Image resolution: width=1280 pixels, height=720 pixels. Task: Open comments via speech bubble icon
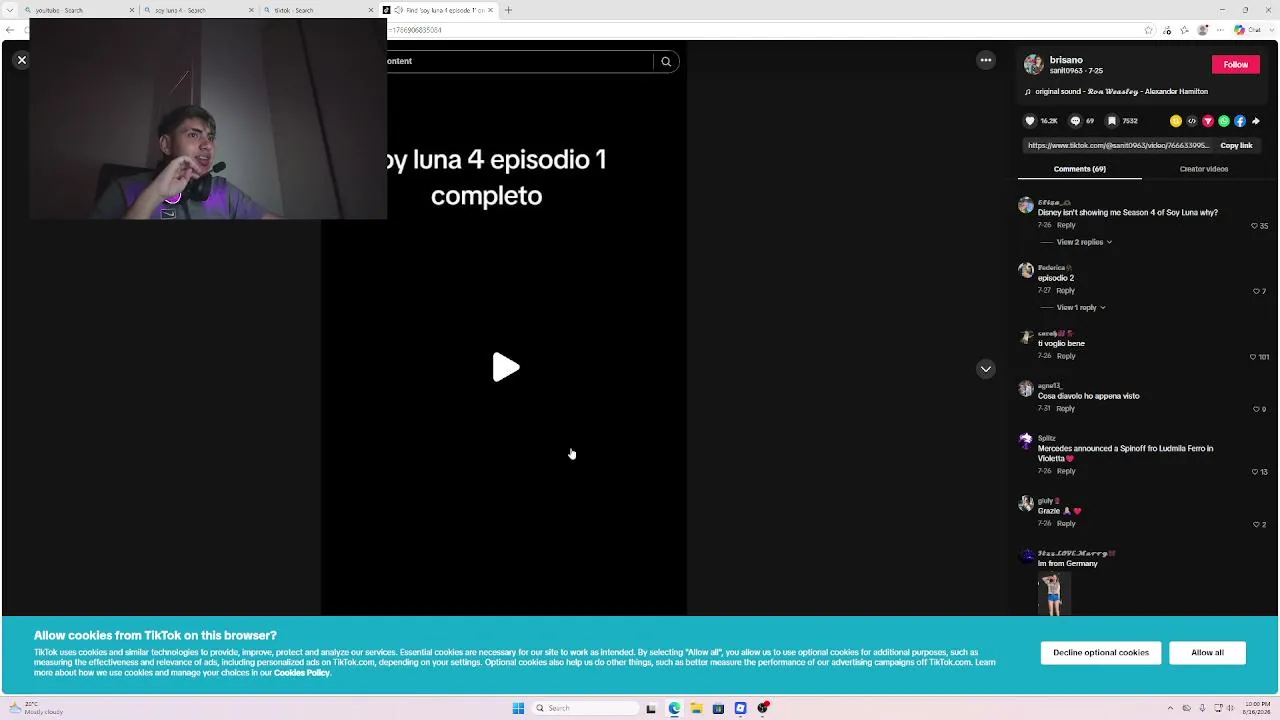point(1076,121)
